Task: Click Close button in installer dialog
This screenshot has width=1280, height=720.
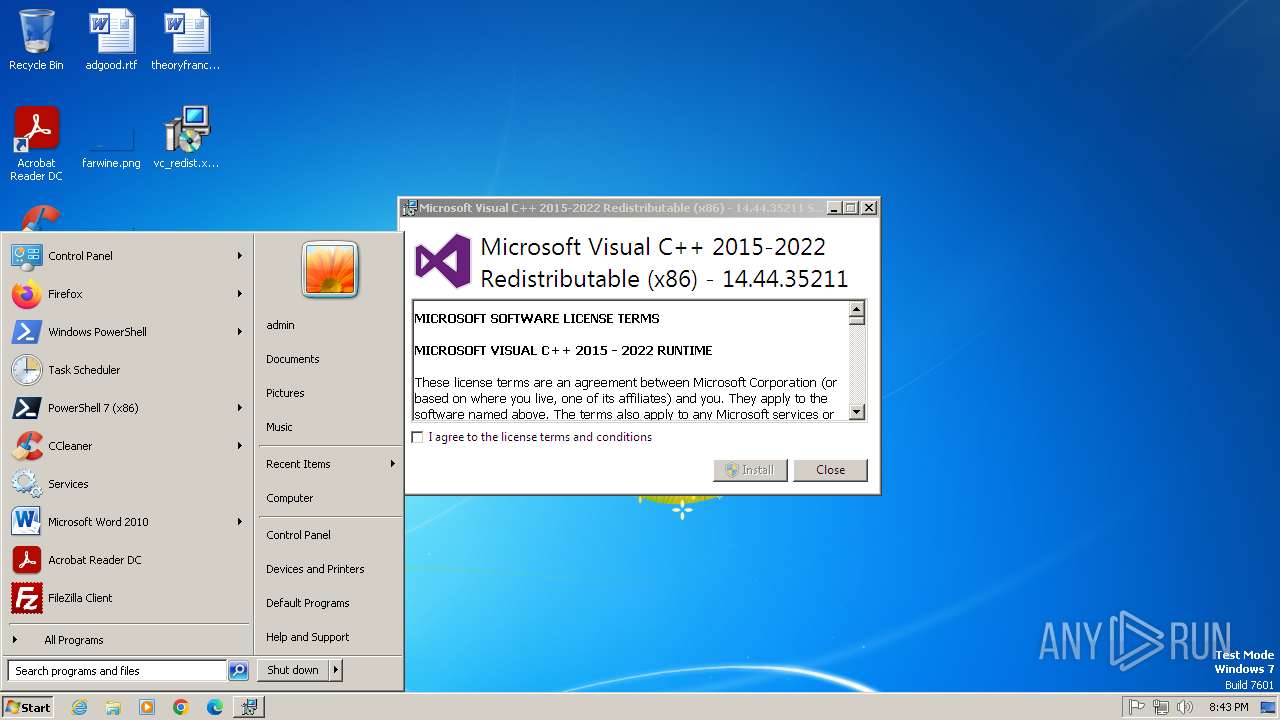Action: click(x=830, y=470)
